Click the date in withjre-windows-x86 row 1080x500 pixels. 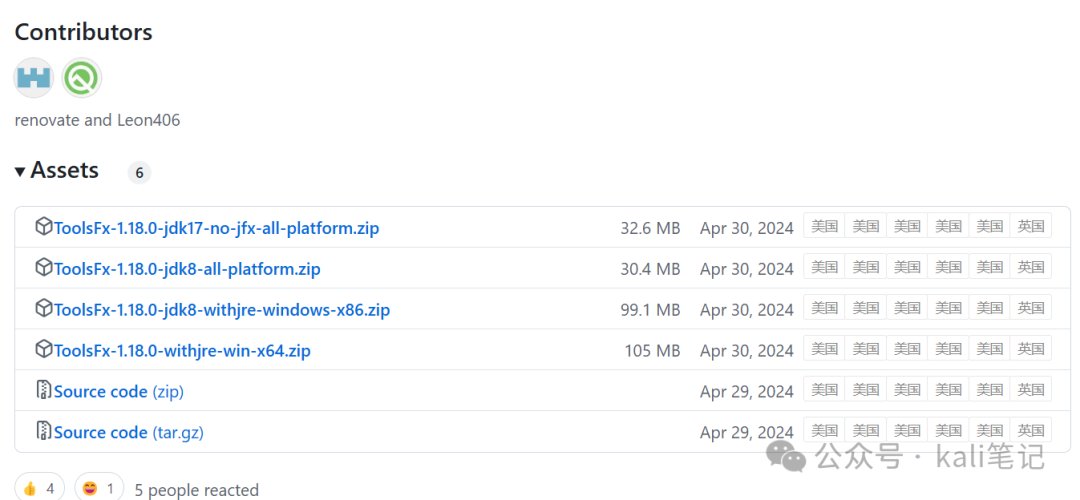(747, 310)
